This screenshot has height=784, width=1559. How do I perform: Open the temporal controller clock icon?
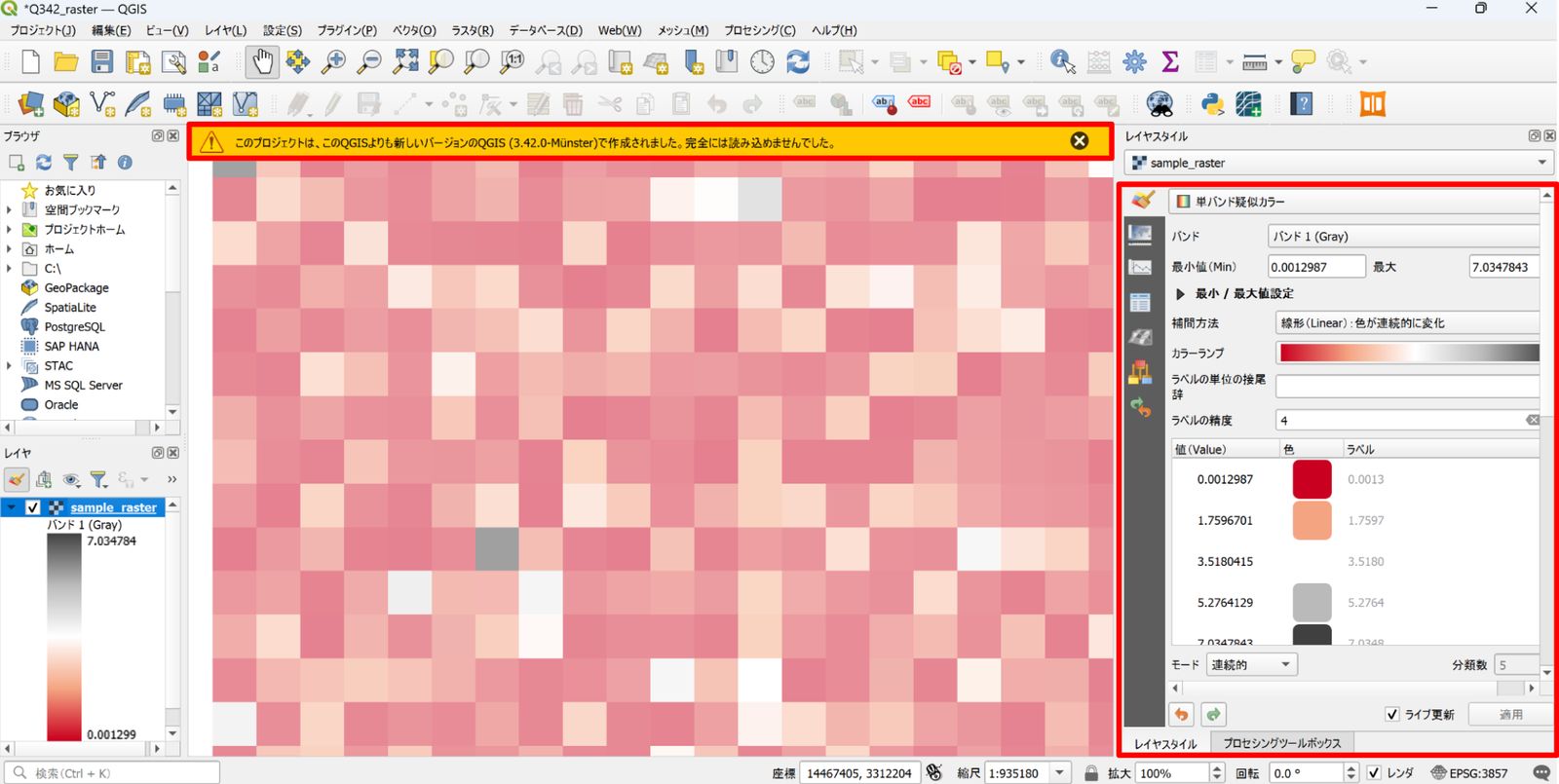pos(762,62)
